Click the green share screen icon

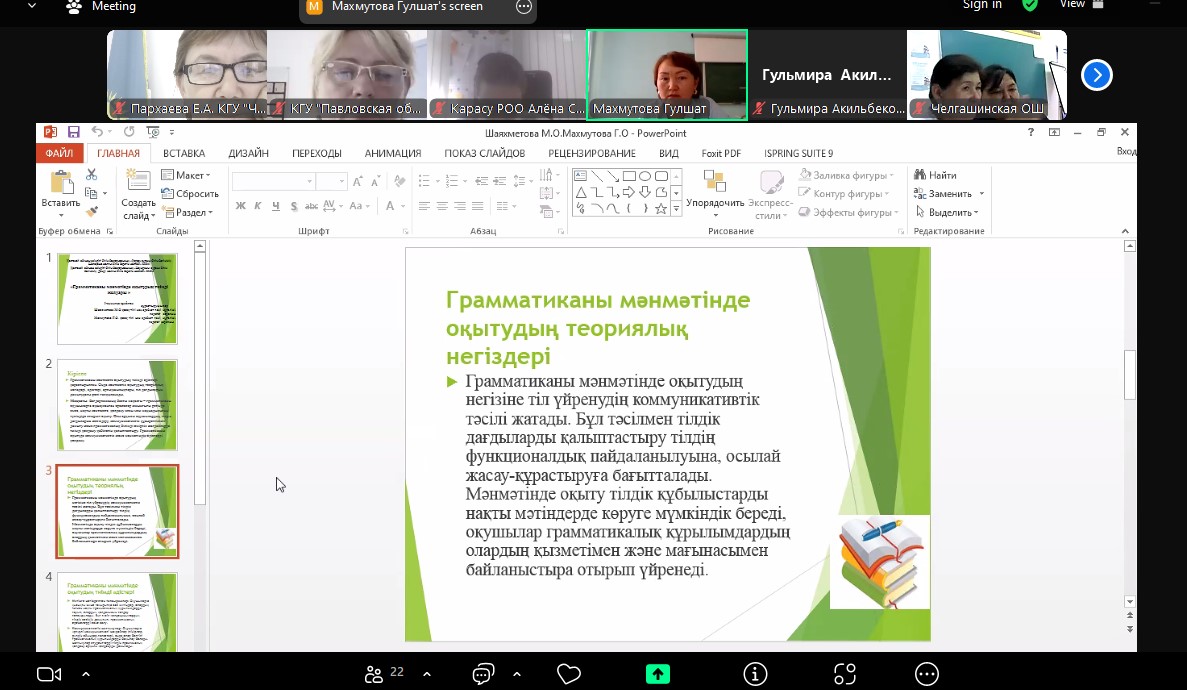[657, 673]
